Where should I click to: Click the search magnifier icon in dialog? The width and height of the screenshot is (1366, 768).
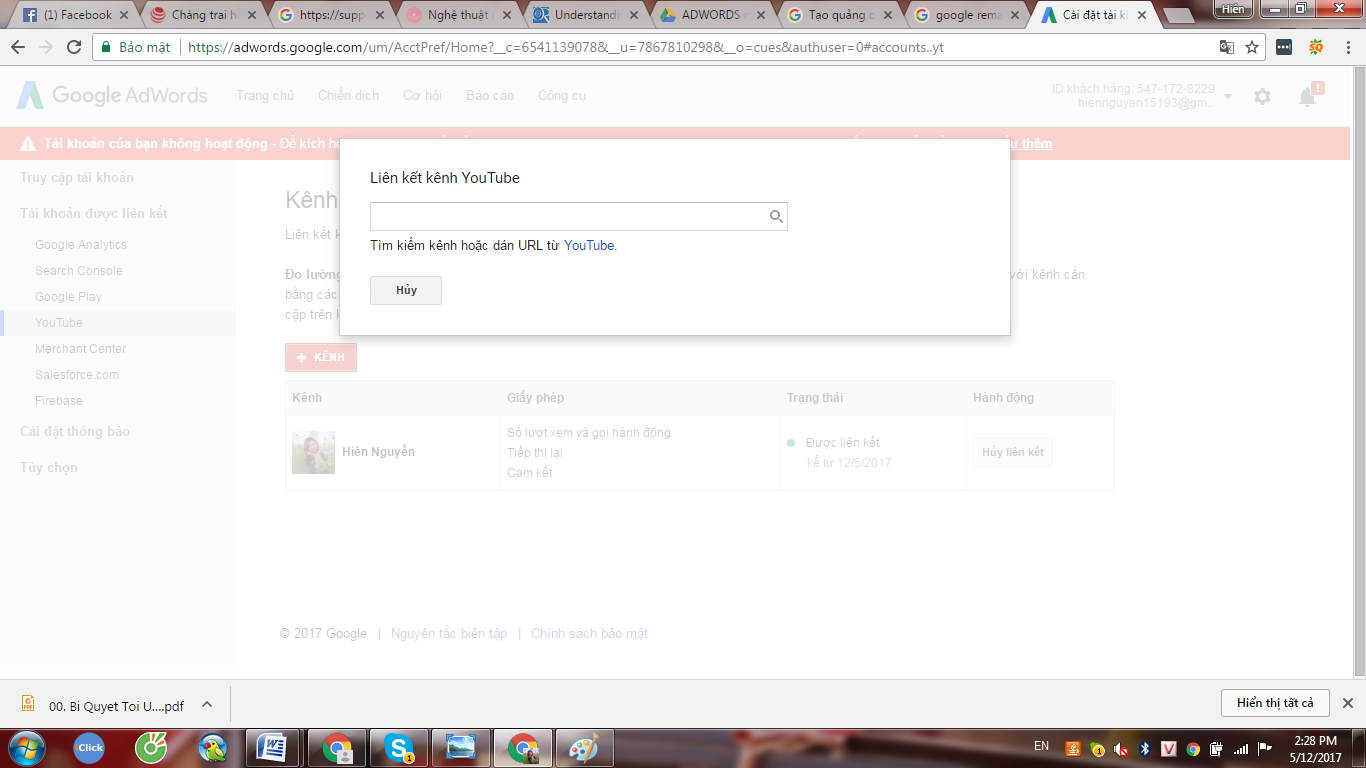(775, 216)
